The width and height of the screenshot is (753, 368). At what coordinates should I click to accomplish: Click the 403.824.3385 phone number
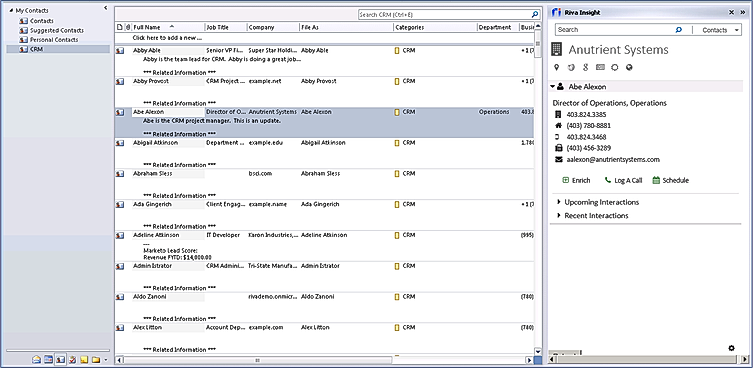click(586, 114)
